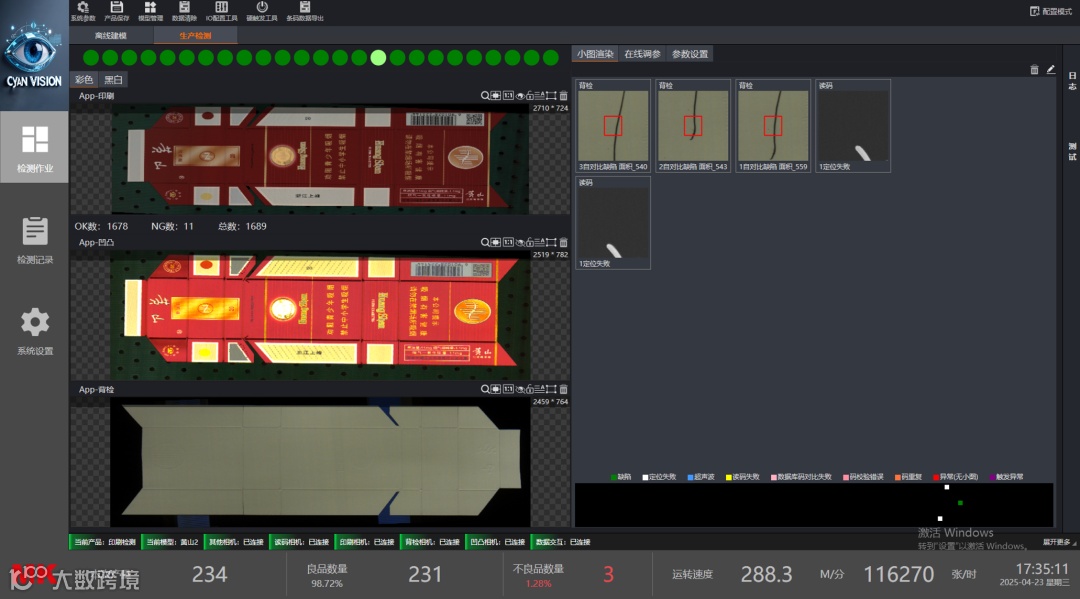Switch image view to 黑白 monochrome mode
1080x599 pixels.
click(114, 80)
